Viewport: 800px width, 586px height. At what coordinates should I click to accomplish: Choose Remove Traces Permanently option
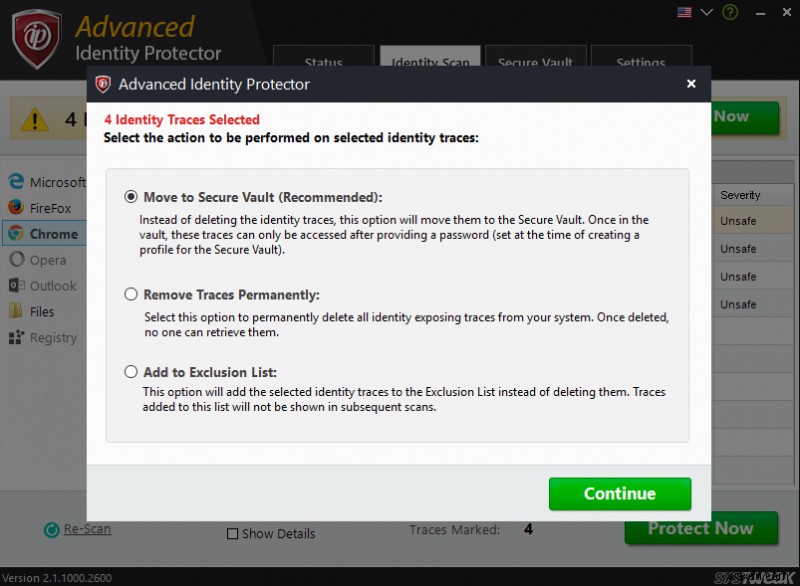[131, 294]
